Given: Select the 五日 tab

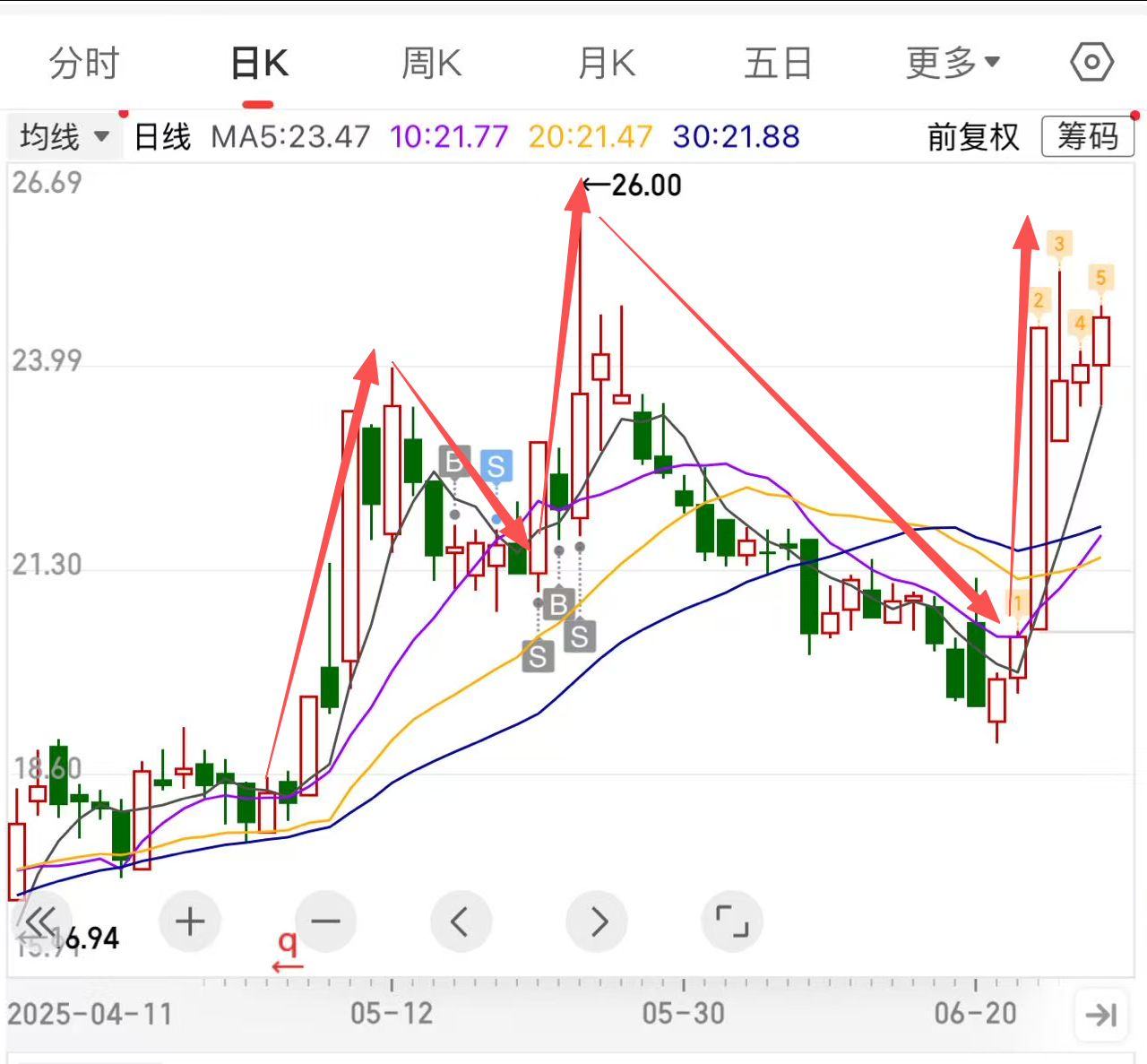Looking at the screenshot, I should (x=777, y=64).
